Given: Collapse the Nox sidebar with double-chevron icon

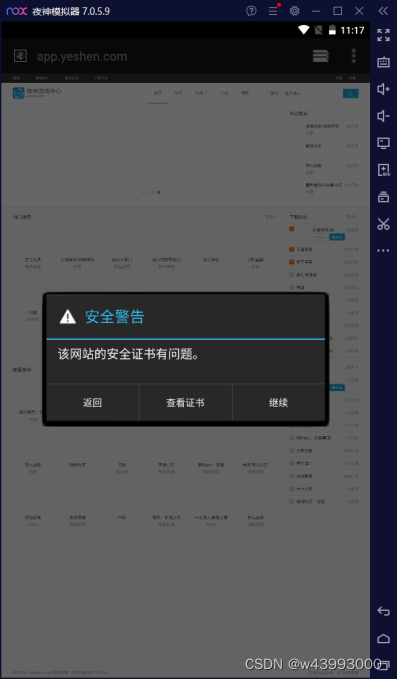Looking at the screenshot, I should click(x=383, y=11).
